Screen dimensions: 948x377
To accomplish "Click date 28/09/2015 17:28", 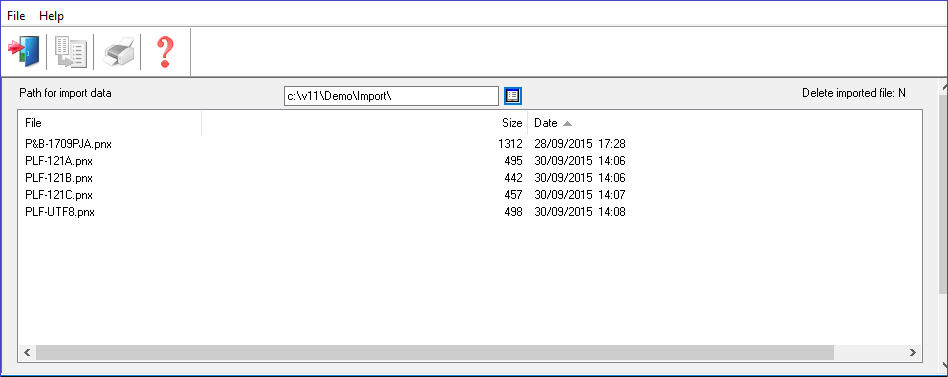I will (580, 144).
